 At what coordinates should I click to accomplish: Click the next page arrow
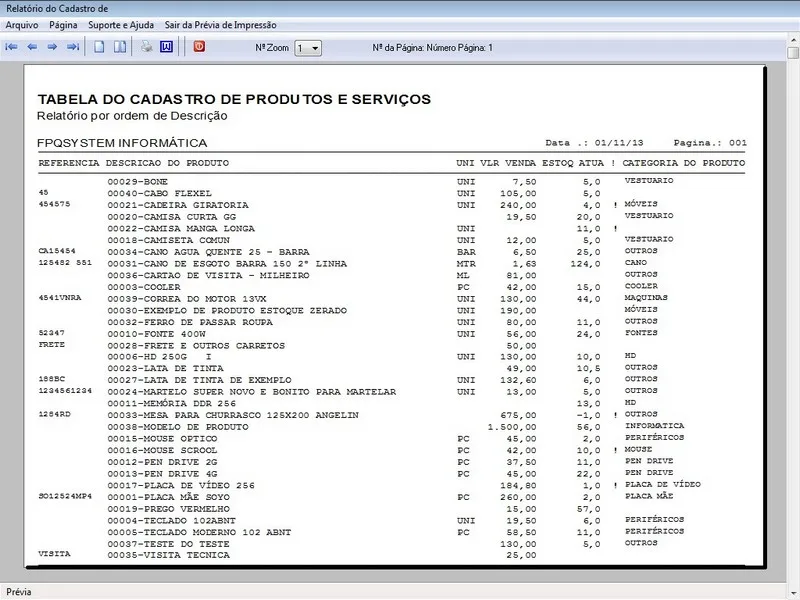pyautogui.click(x=52, y=47)
